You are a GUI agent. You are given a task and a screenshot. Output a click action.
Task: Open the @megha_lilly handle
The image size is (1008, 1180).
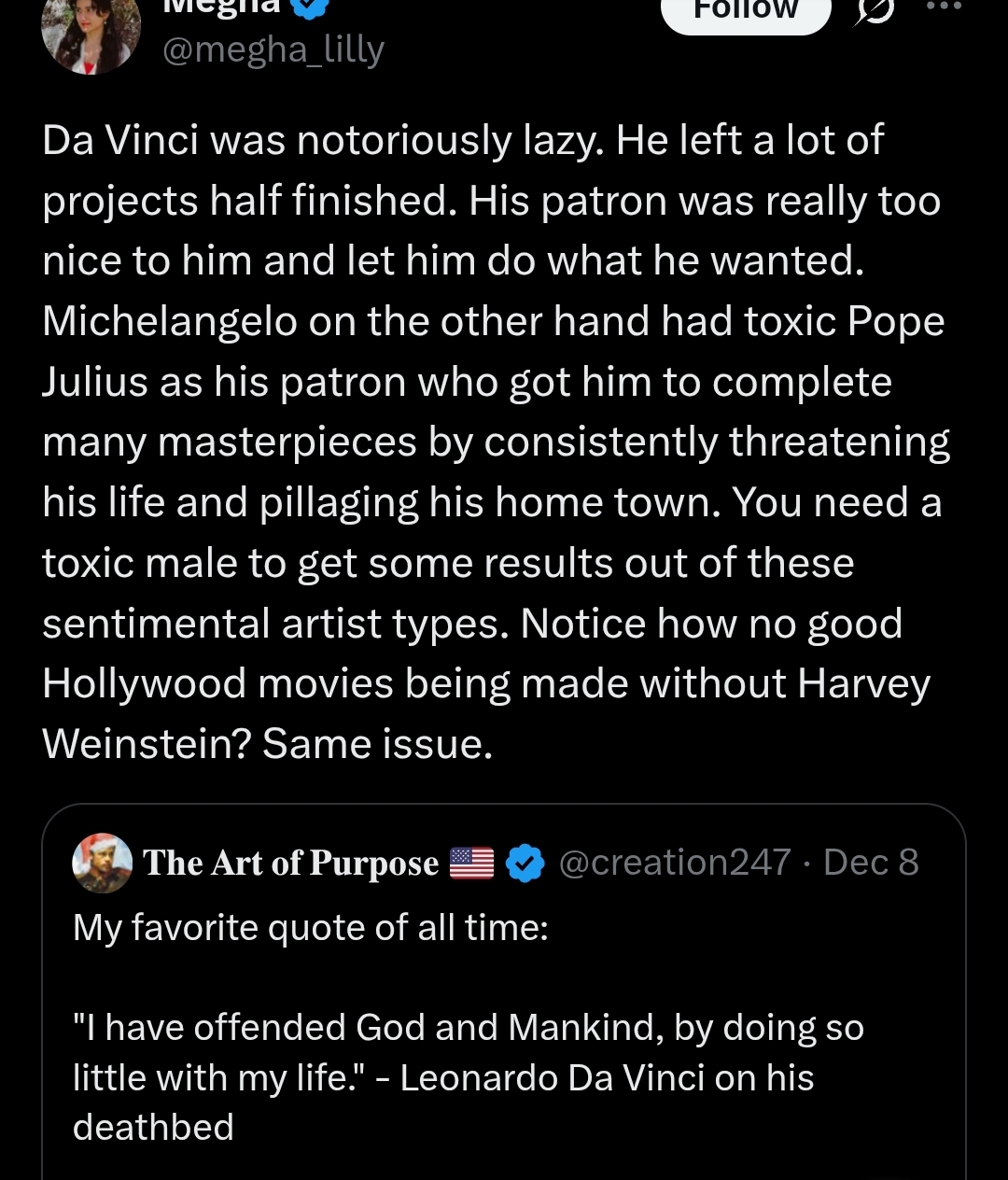pyautogui.click(x=273, y=49)
